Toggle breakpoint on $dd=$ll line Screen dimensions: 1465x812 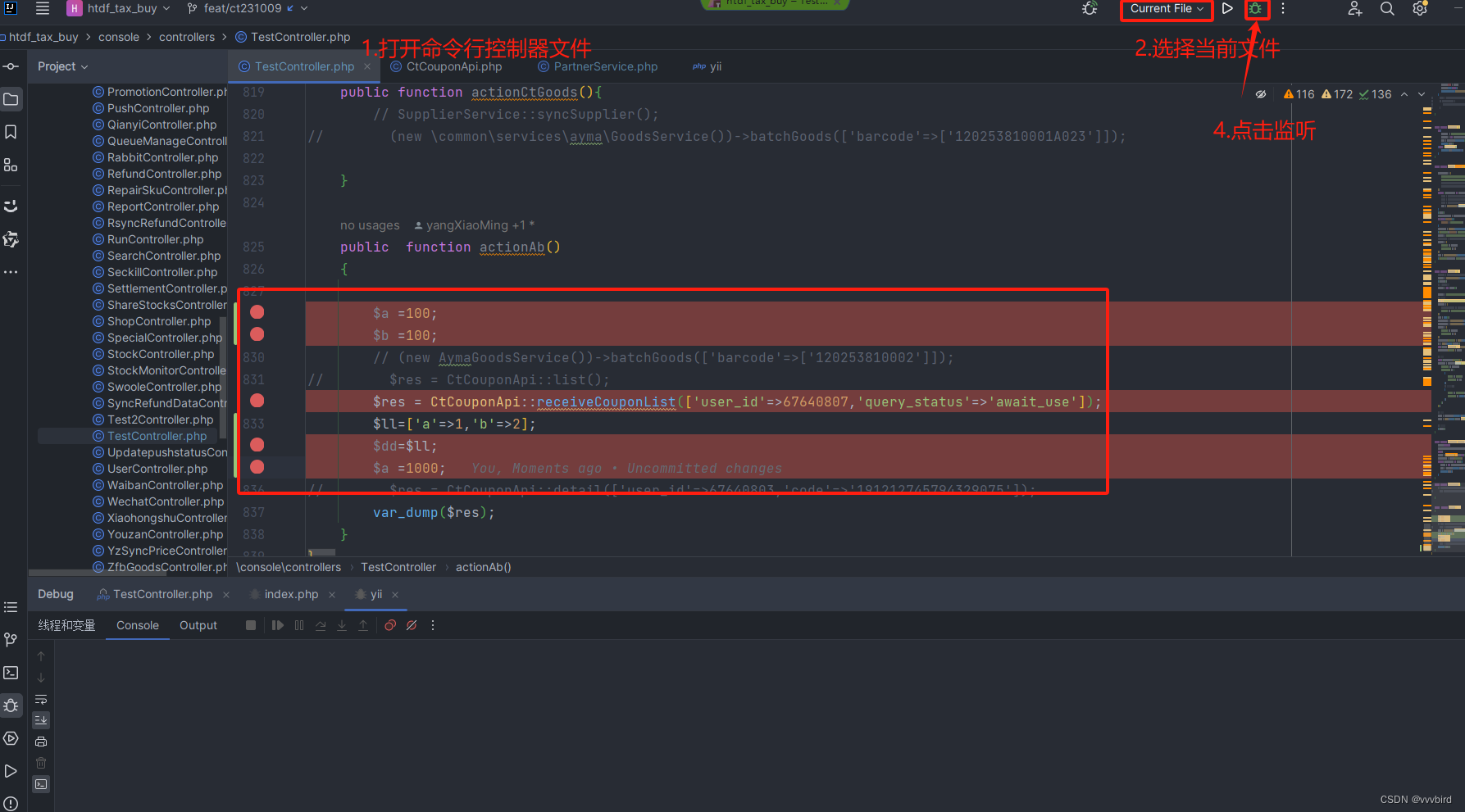(257, 445)
